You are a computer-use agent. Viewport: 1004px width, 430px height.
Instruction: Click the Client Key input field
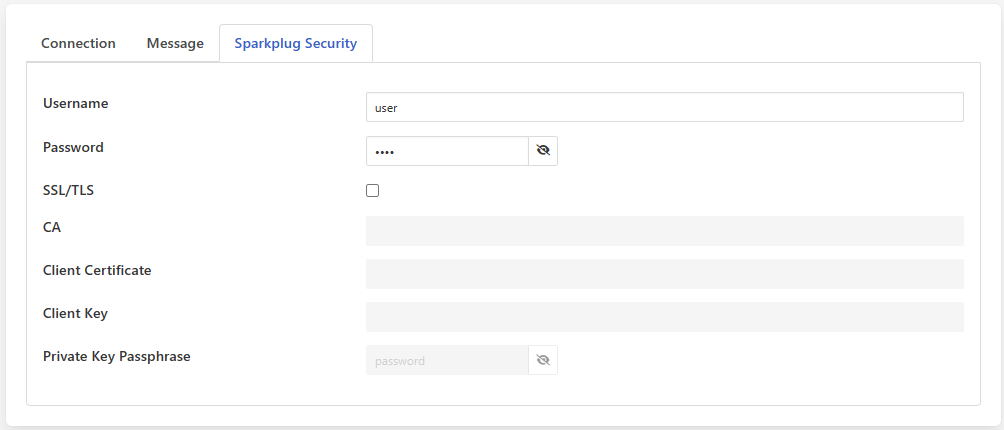[664, 317]
